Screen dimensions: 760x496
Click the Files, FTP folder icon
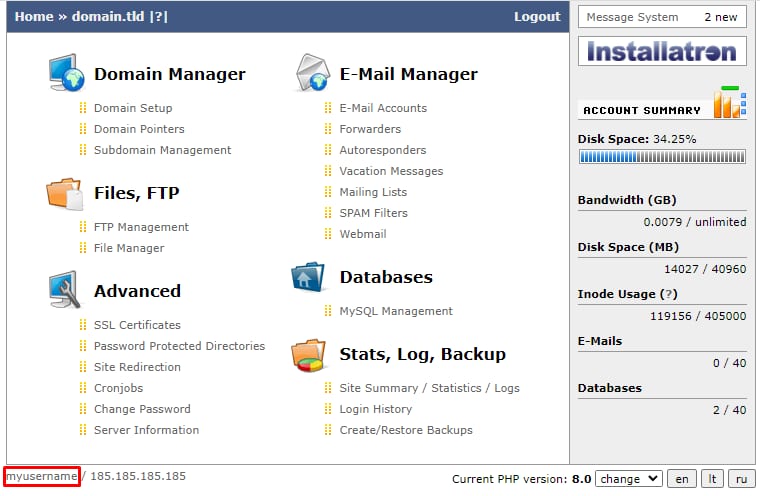click(66, 192)
